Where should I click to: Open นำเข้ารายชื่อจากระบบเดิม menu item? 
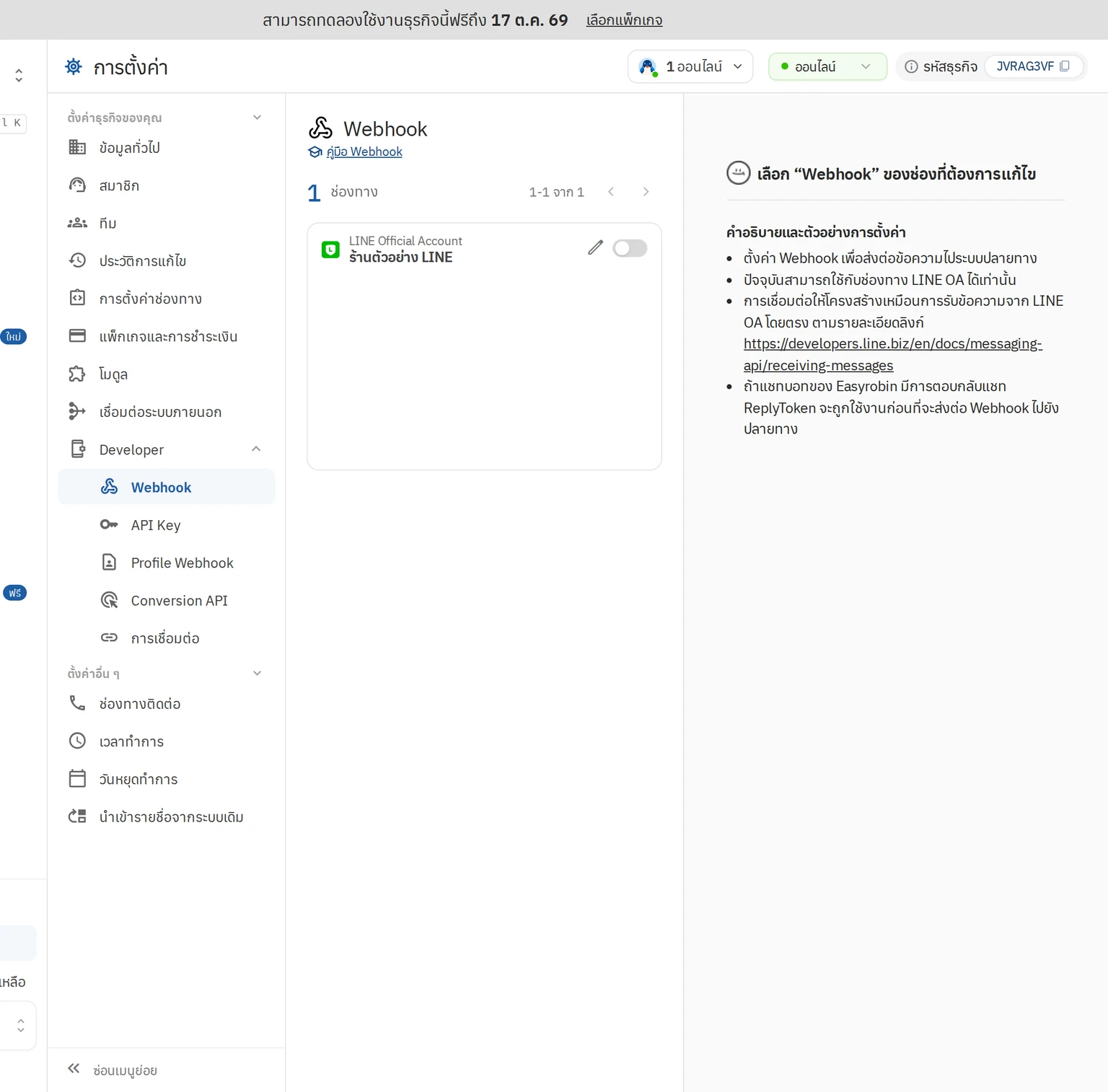pyautogui.click(x=166, y=816)
